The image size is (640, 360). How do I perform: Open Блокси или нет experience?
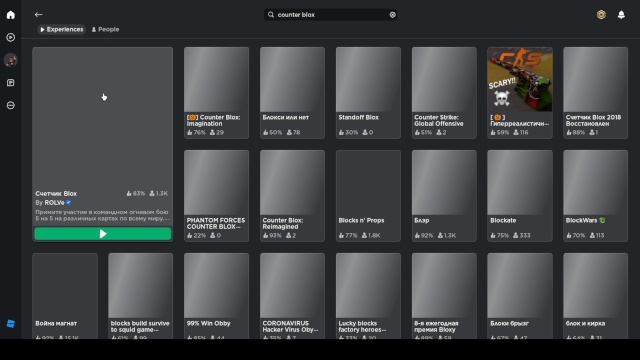pos(292,93)
